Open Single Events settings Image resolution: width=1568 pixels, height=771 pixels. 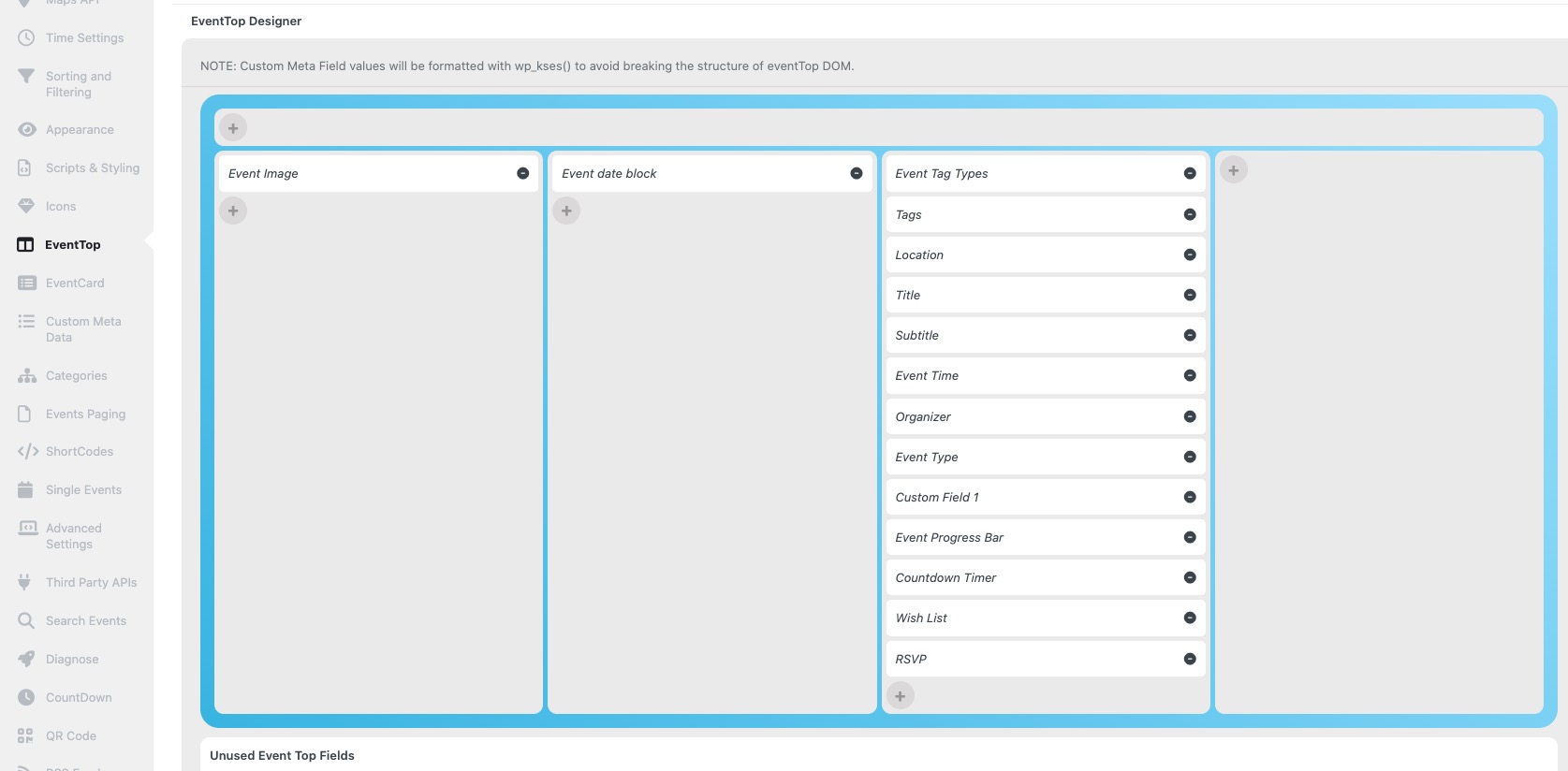coord(83,489)
